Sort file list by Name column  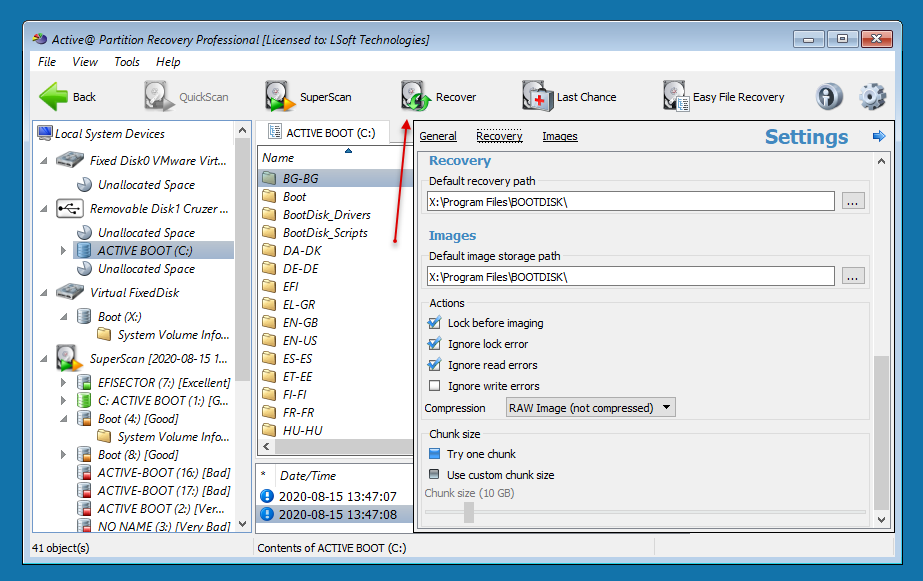pos(334,158)
